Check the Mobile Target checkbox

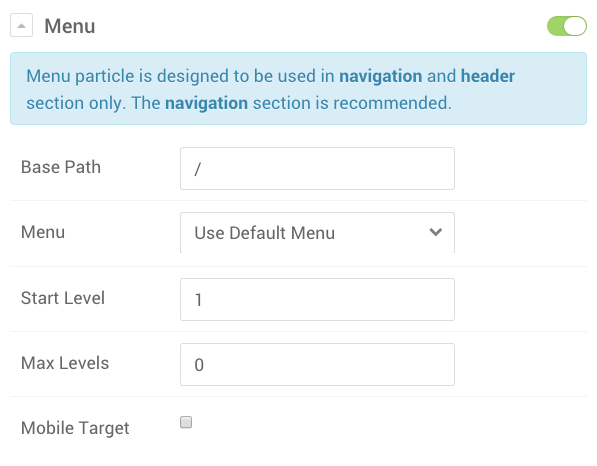pos(186,422)
